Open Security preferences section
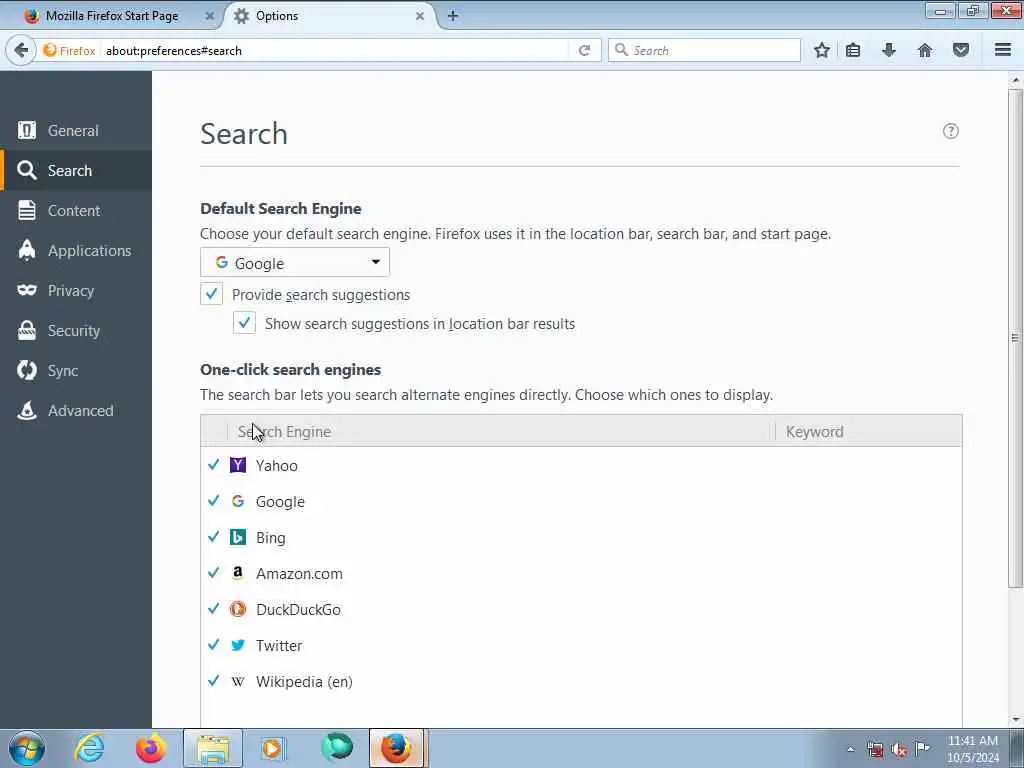The height and width of the screenshot is (768, 1024). [x=76, y=330]
